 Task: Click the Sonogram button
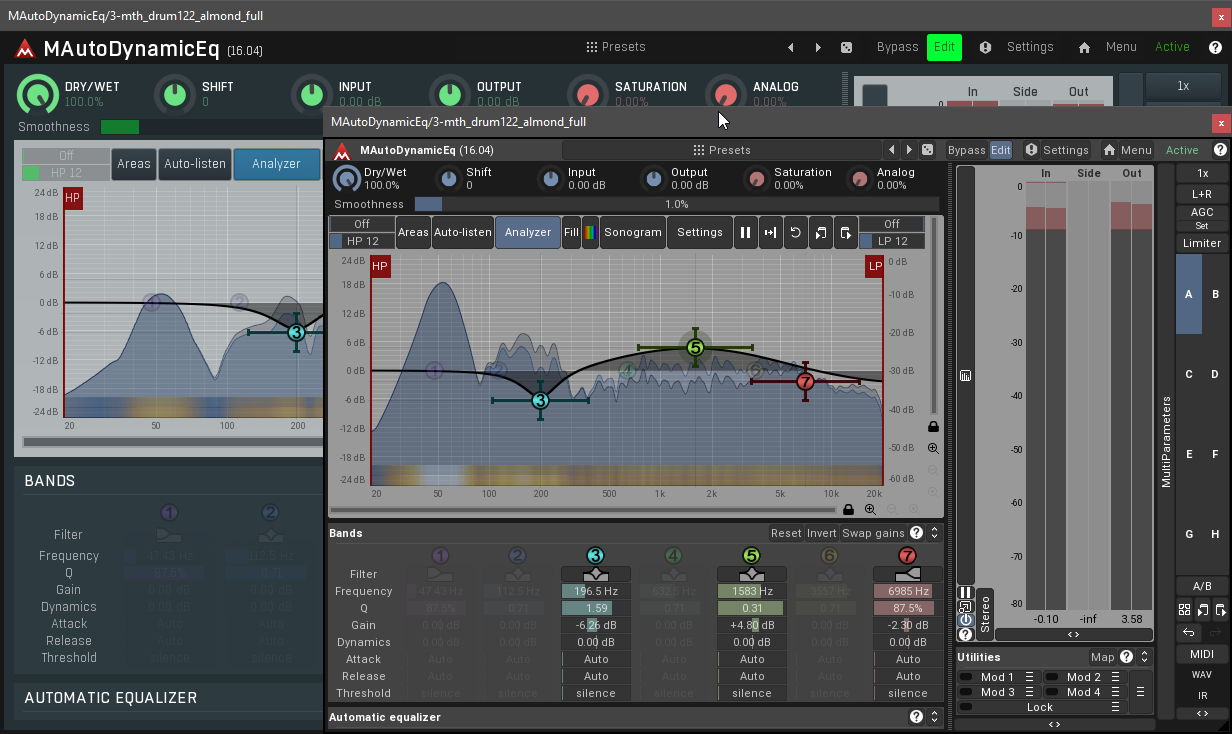click(633, 232)
